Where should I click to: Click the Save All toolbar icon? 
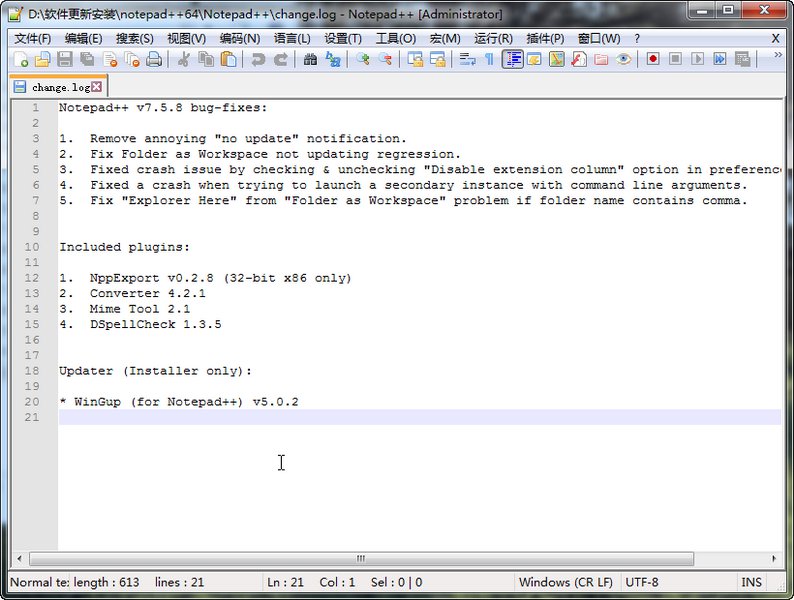[87, 59]
